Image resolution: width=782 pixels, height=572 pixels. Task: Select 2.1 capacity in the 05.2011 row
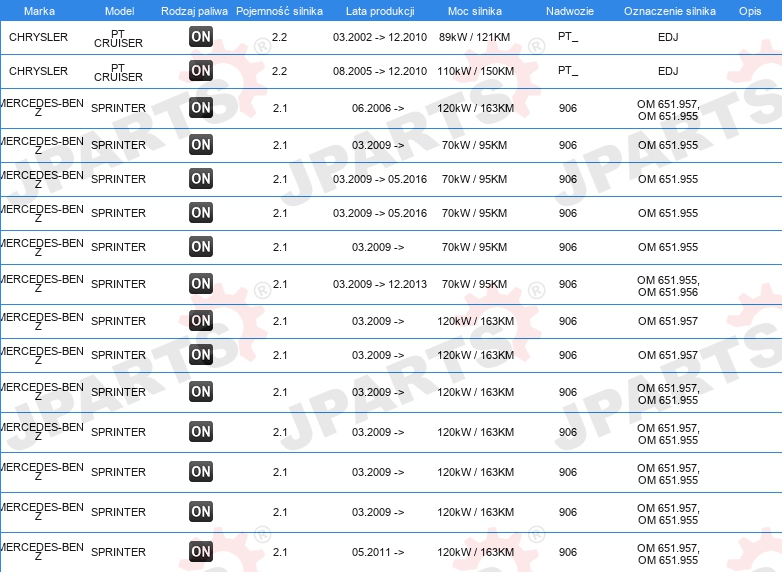tap(280, 552)
